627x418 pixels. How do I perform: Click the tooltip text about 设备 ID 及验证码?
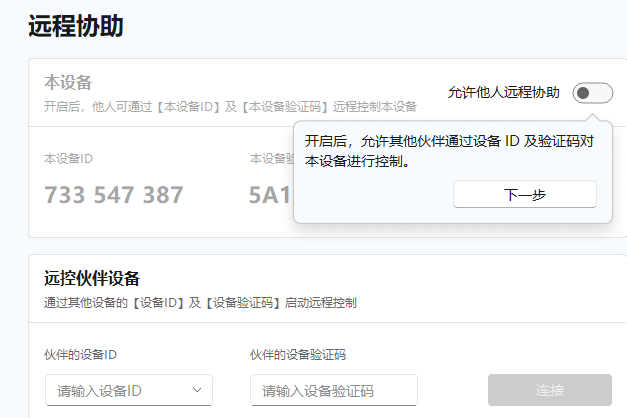[449, 151]
